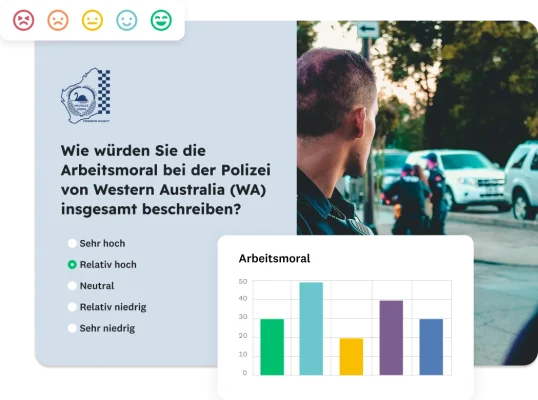Click the '30' axis label on chart
Image resolution: width=538 pixels, height=400 pixels.
pos(243,317)
